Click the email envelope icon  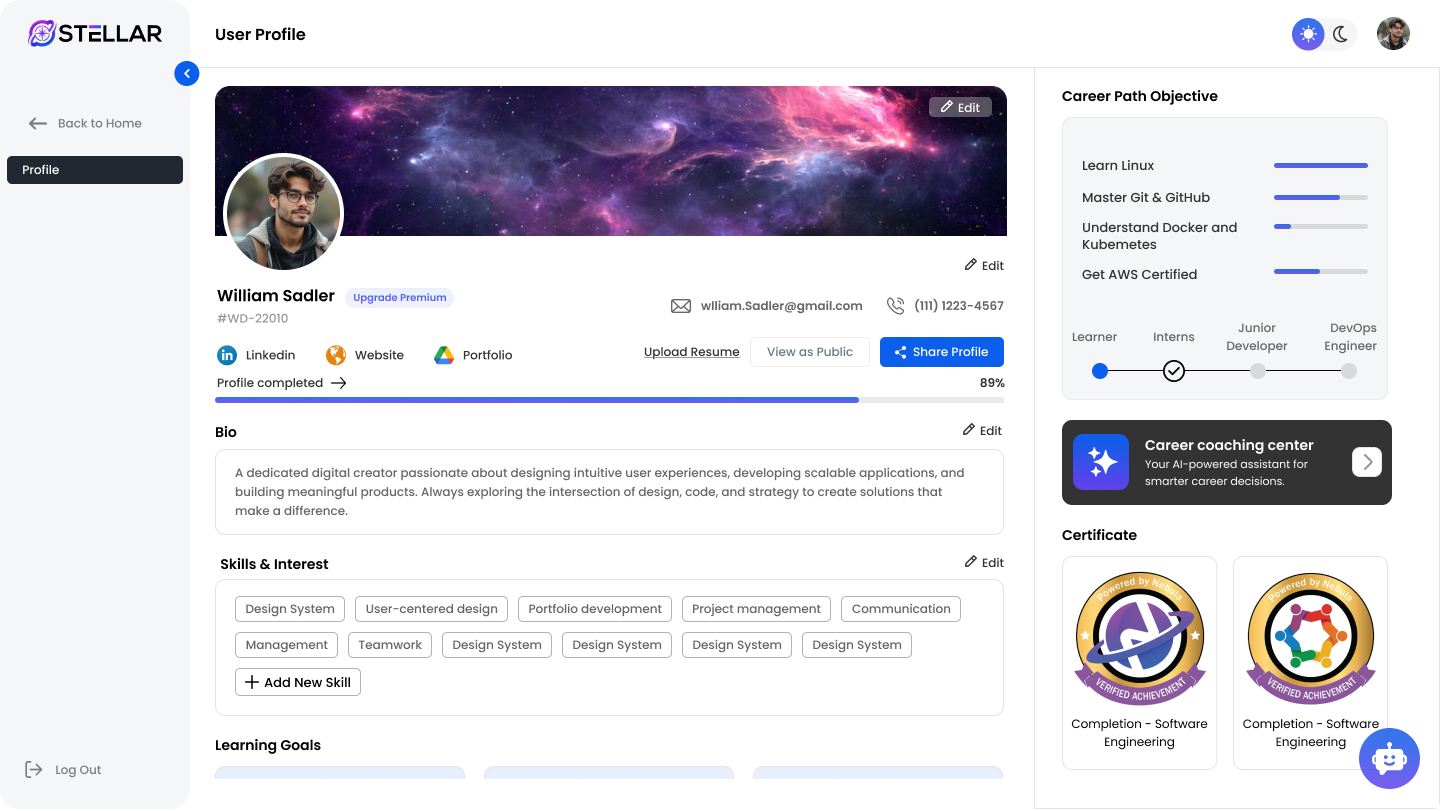(x=681, y=306)
